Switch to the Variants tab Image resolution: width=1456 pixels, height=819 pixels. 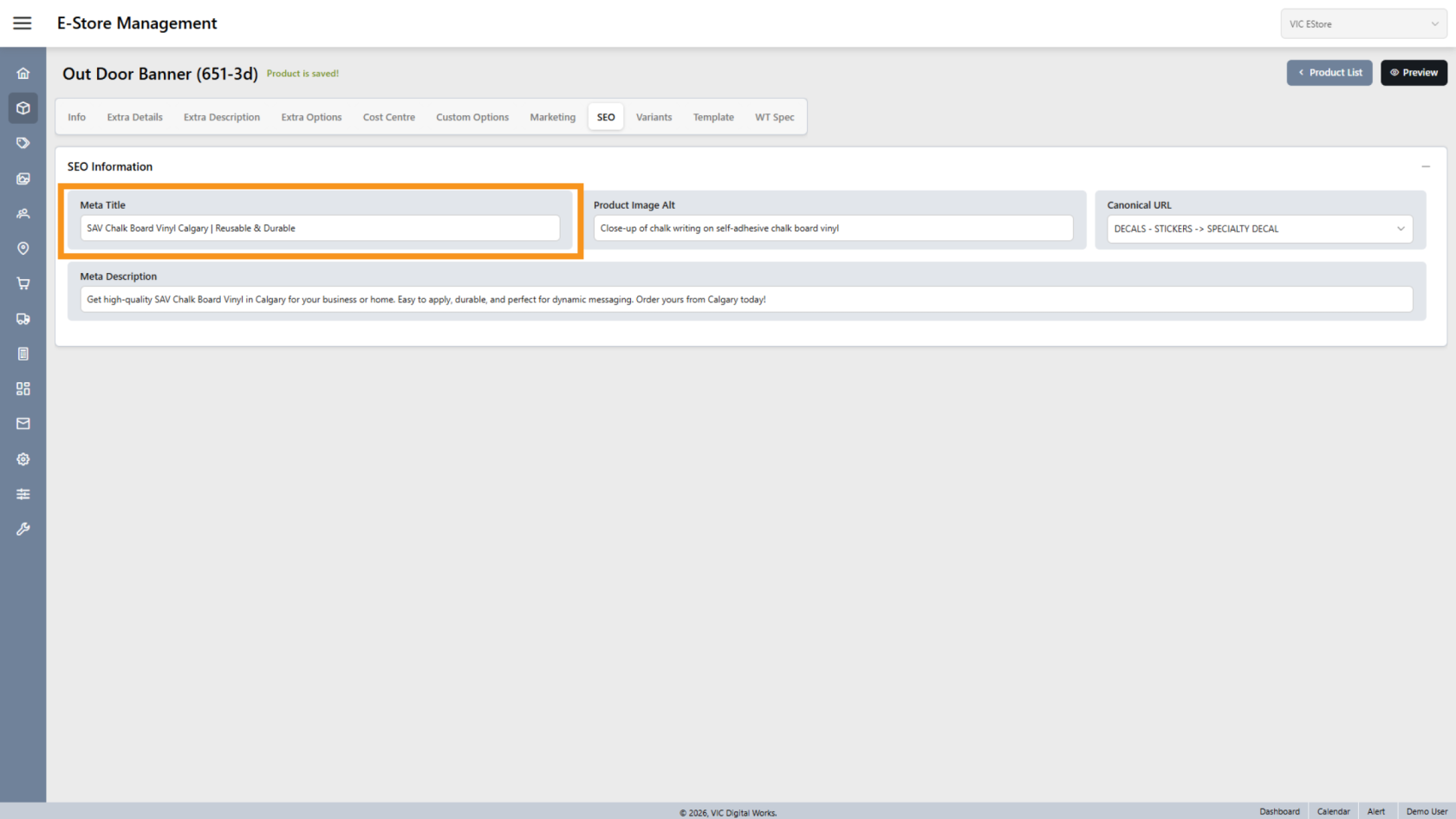click(653, 117)
